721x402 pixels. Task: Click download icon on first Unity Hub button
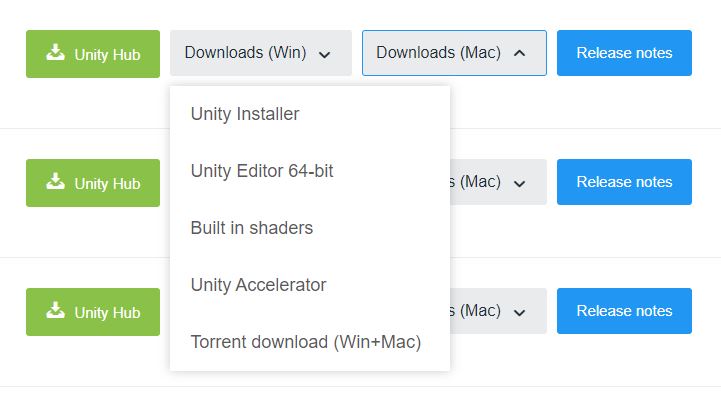pyautogui.click(x=55, y=52)
